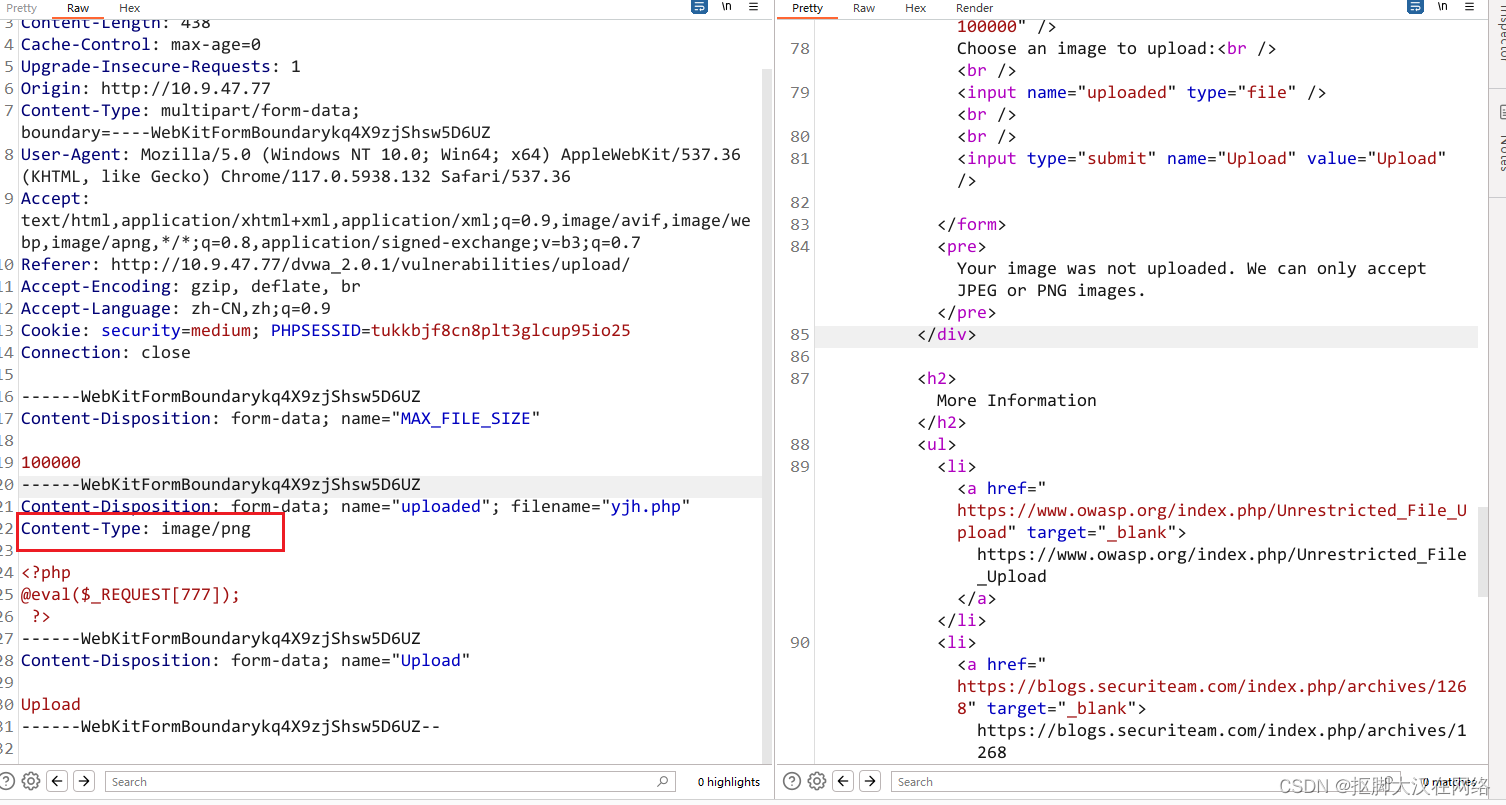Screen dimensions: 1506x805
Task: Switch request view to Pretty tab
Action: point(22,8)
